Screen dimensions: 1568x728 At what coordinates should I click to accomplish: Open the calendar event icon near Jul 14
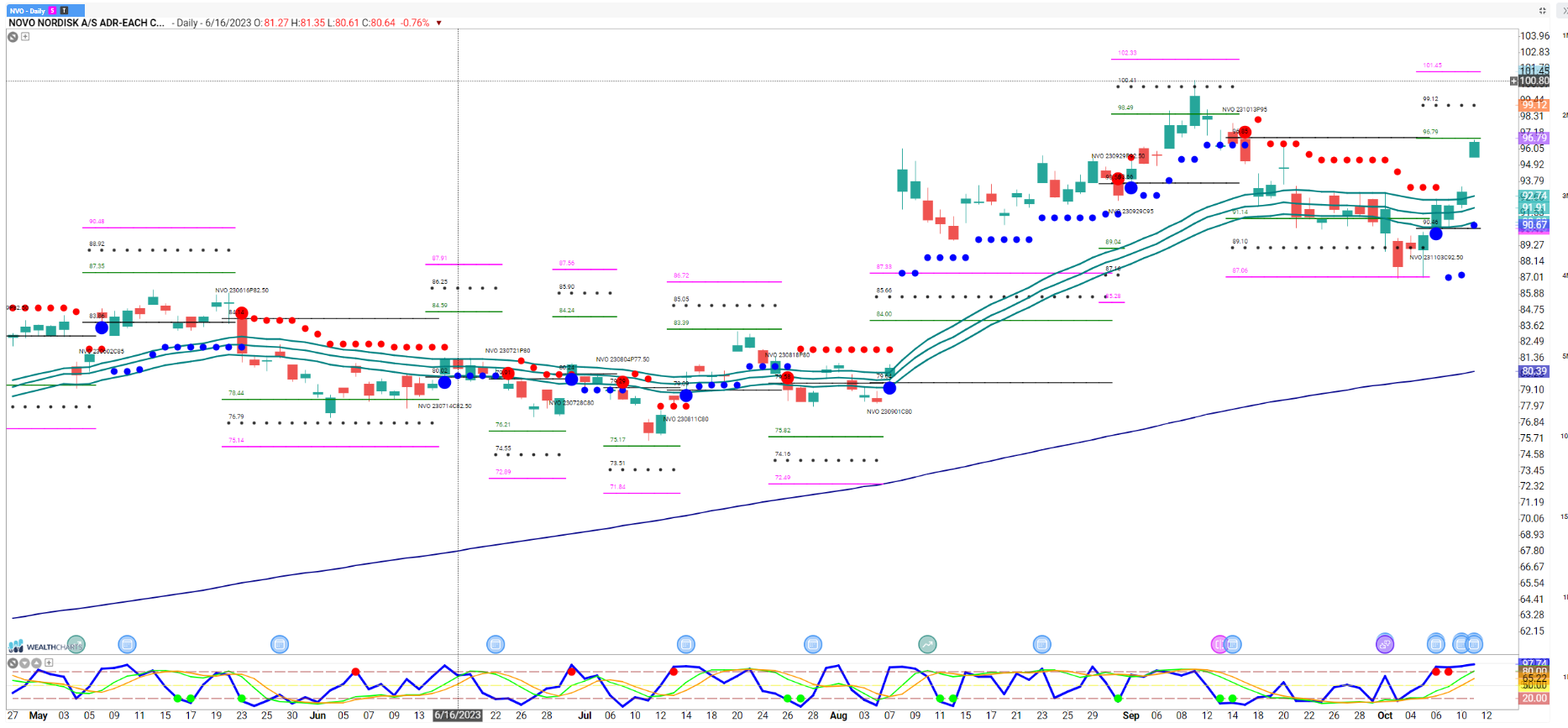point(686,644)
